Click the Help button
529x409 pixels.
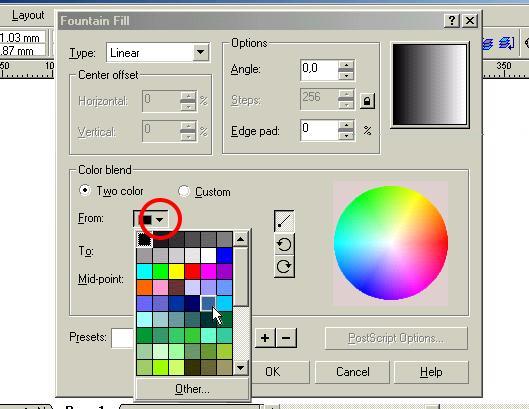coord(431,372)
